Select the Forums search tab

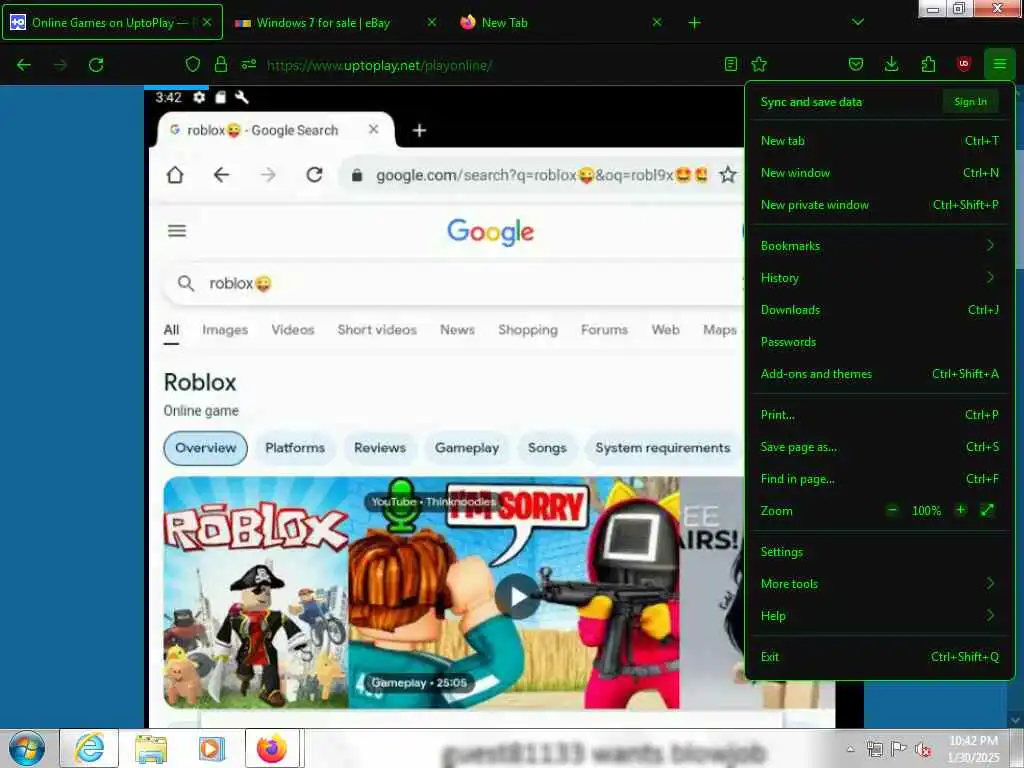pos(604,330)
